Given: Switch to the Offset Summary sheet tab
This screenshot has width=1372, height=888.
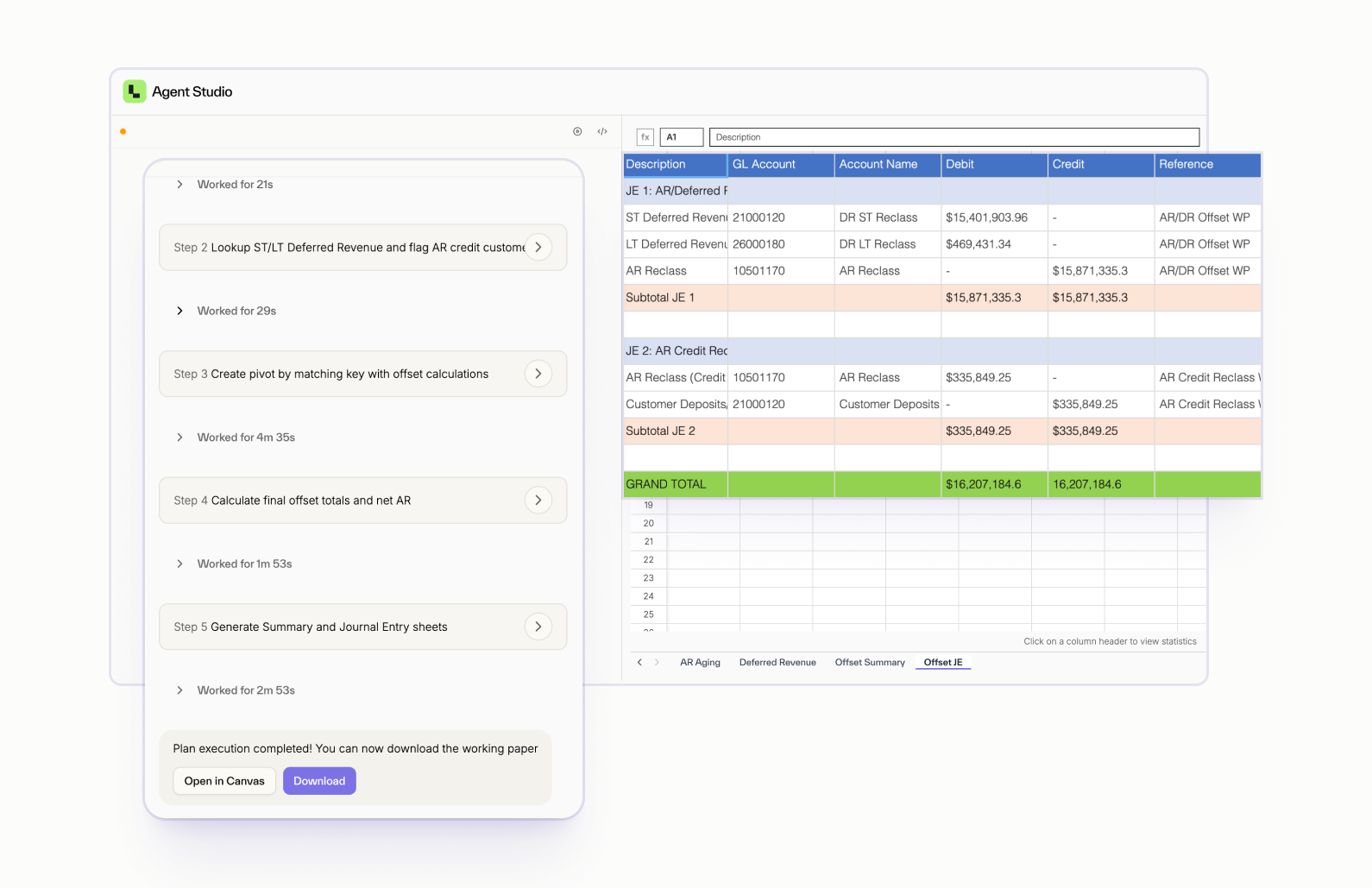Looking at the screenshot, I should [x=870, y=663].
